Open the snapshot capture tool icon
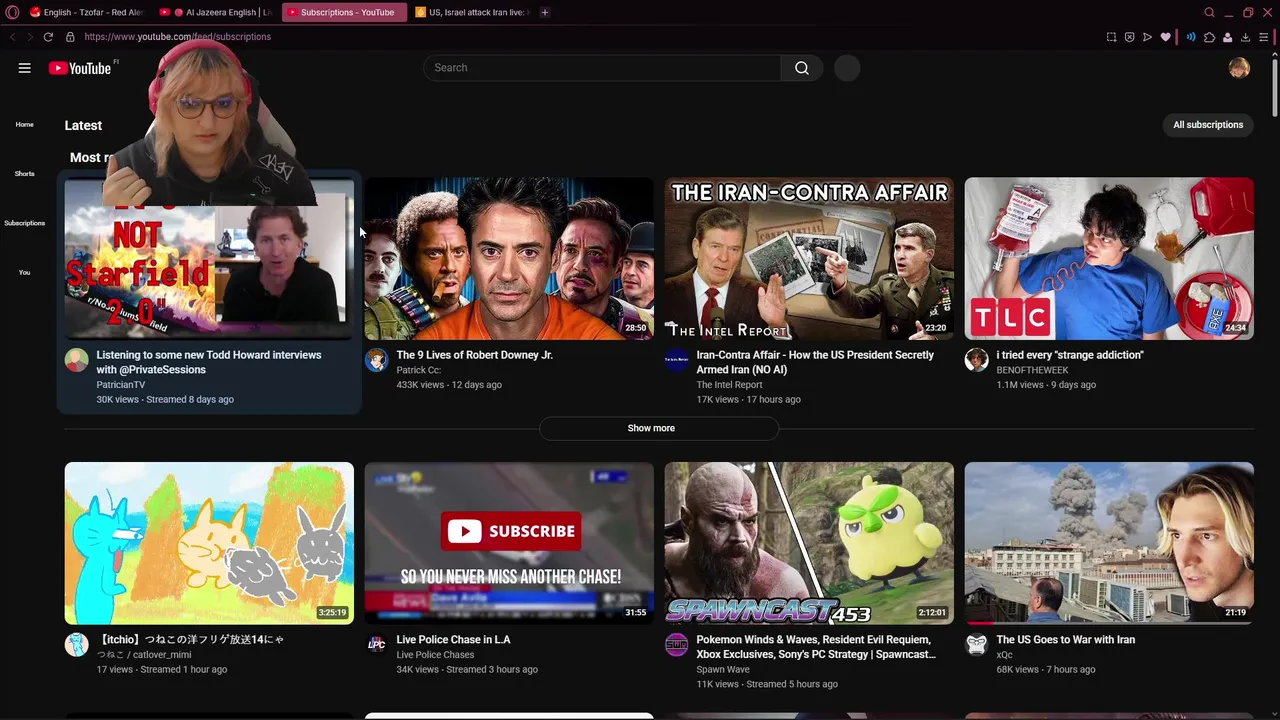 [1111, 37]
